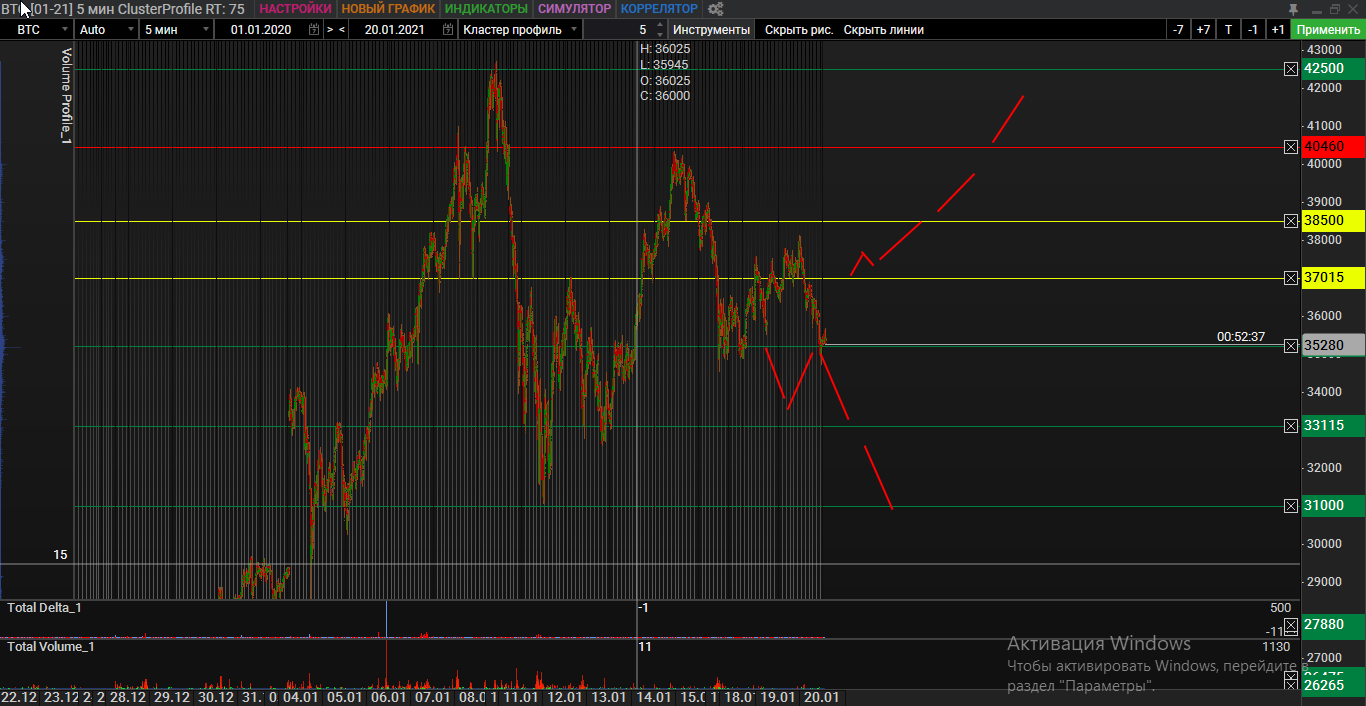Remove the 31000 level line marker
Image resolution: width=1366 pixels, height=706 pixels.
[x=1291, y=506]
